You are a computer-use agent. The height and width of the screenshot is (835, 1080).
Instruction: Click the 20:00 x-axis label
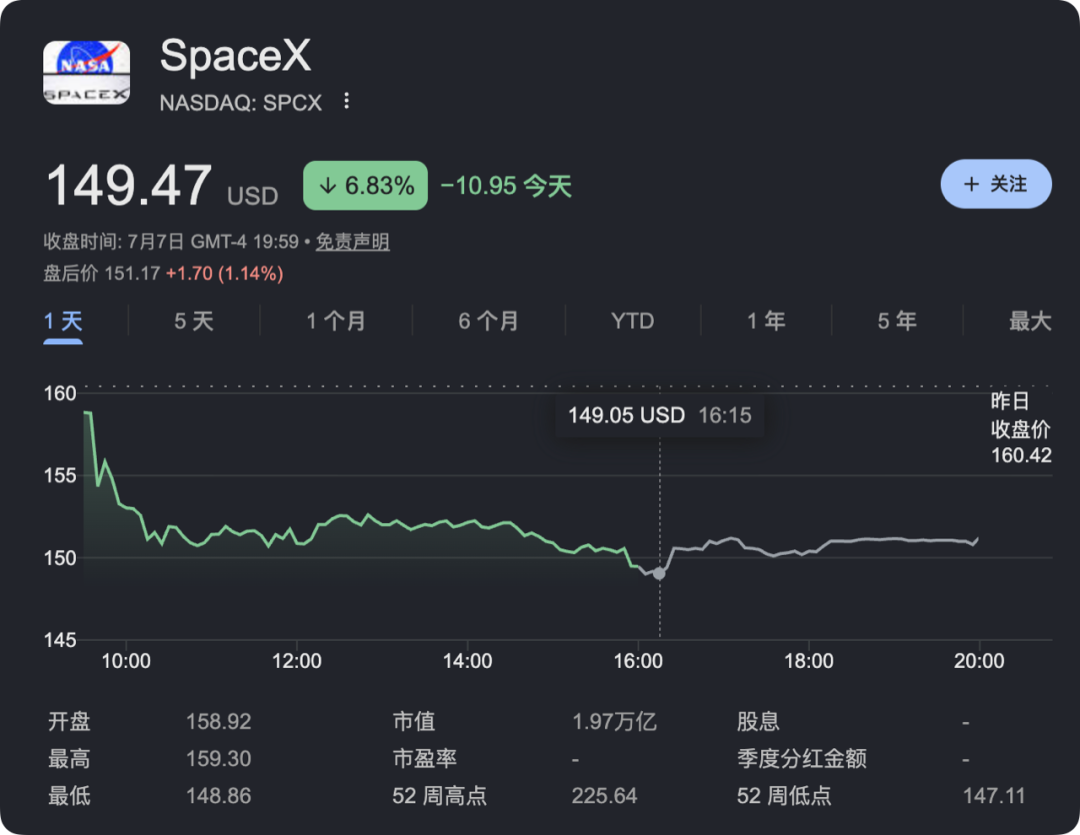(x=979, y=661)
